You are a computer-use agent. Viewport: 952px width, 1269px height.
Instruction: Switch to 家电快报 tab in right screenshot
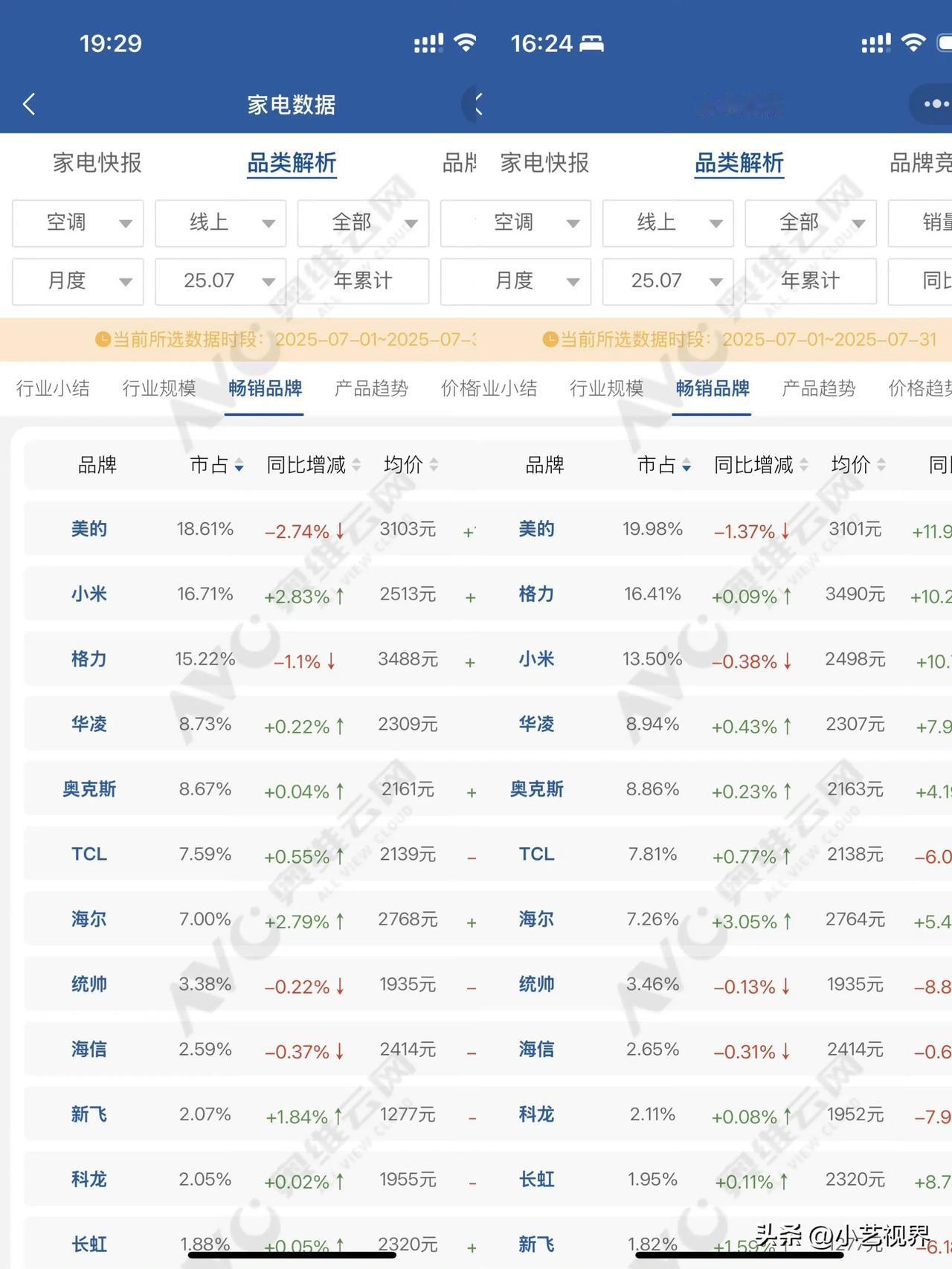click(x=545, y=163)
